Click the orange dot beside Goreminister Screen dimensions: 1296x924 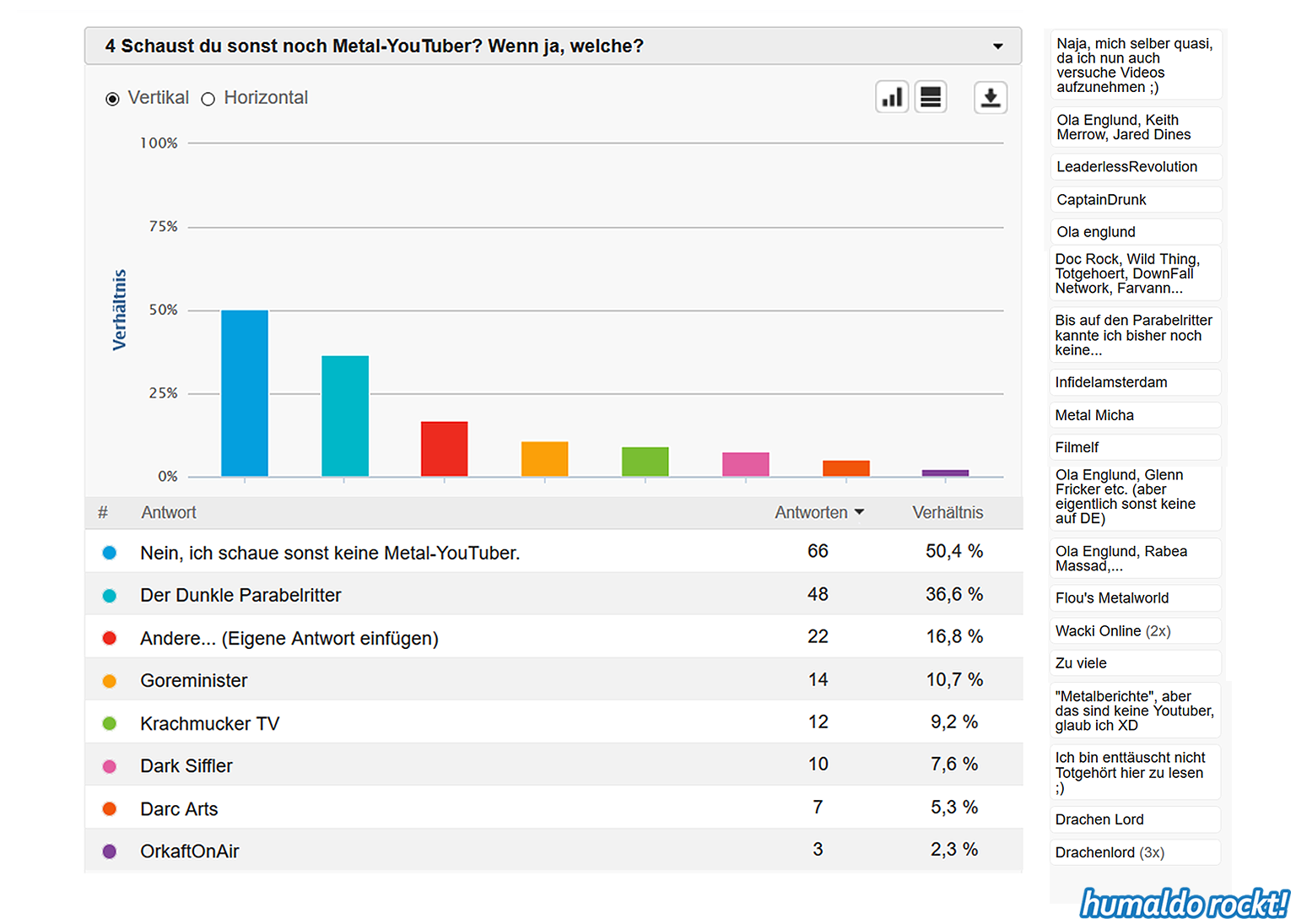[110, 681]
